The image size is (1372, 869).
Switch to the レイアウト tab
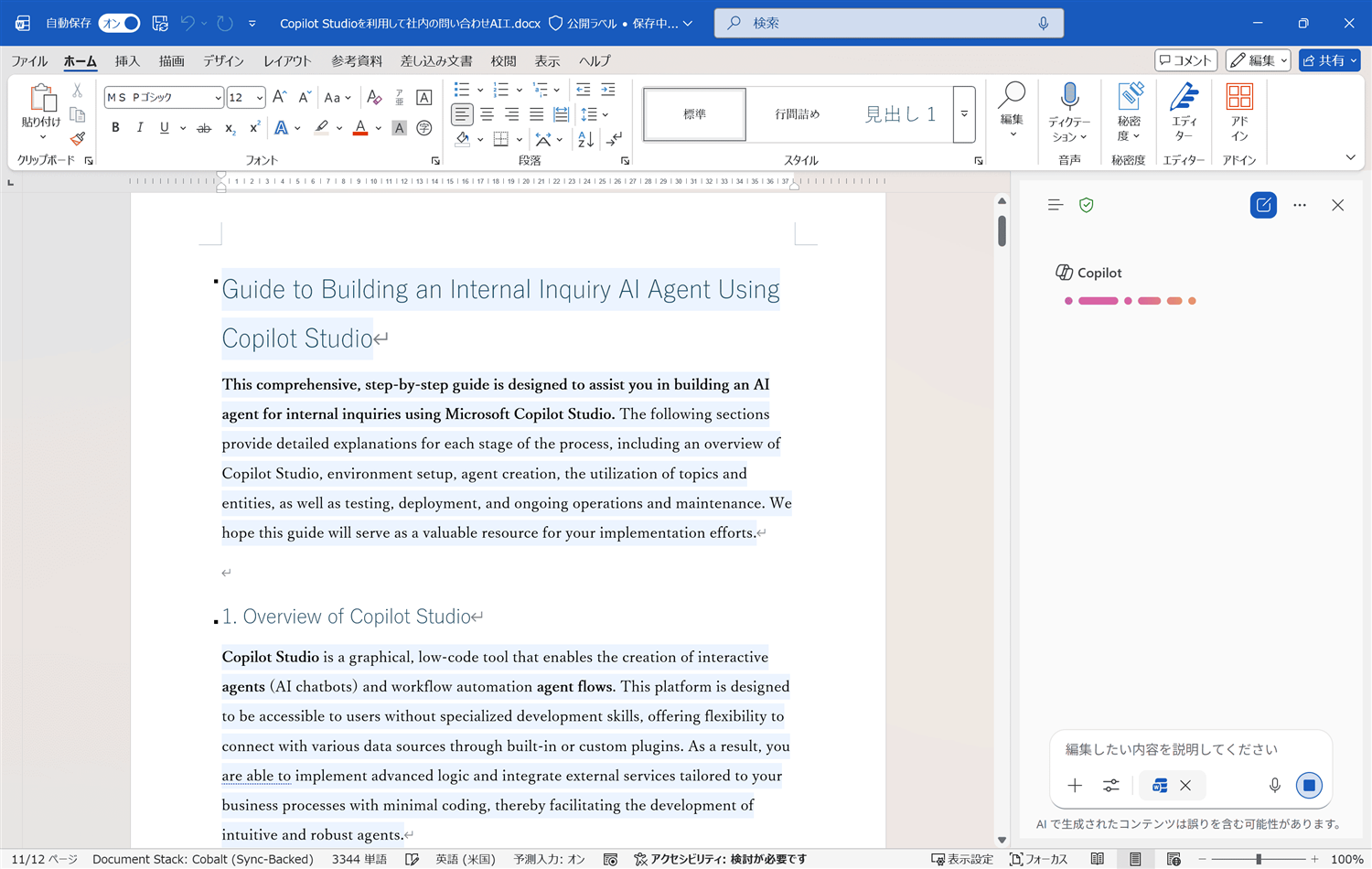(287, 60)
